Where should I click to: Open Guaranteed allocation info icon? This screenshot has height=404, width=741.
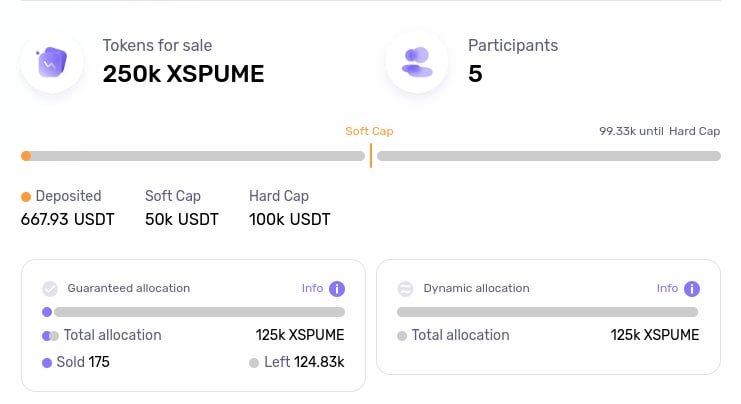click(337, 289)
